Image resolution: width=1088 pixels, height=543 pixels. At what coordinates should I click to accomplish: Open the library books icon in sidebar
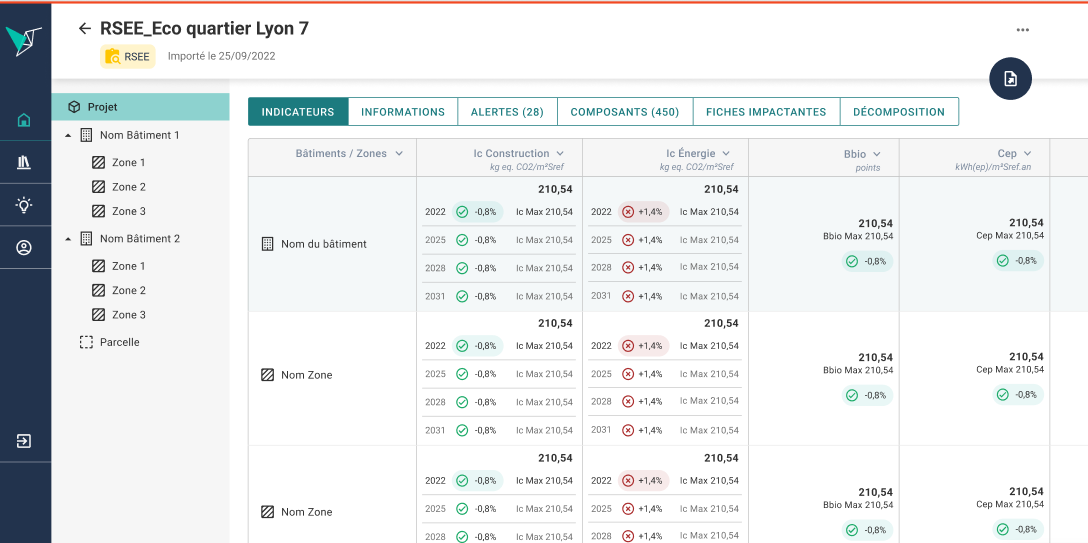24,162
